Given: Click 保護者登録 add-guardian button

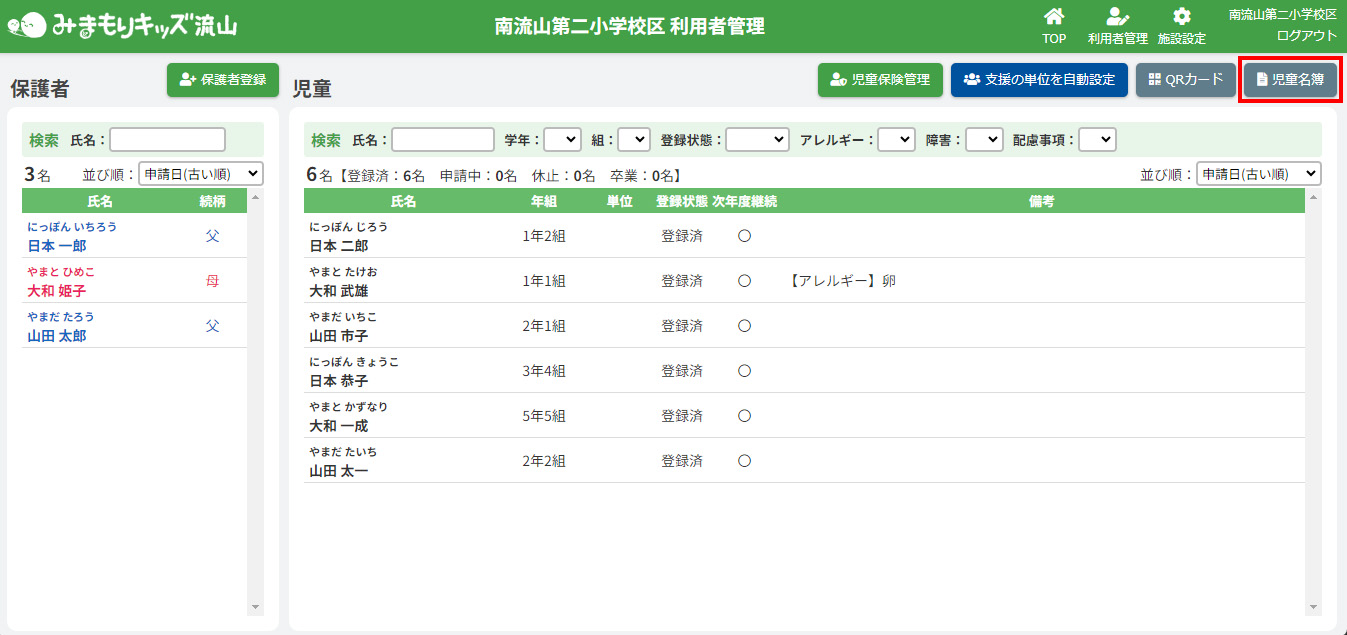Looking at the screenshot, I should [223, 80].
